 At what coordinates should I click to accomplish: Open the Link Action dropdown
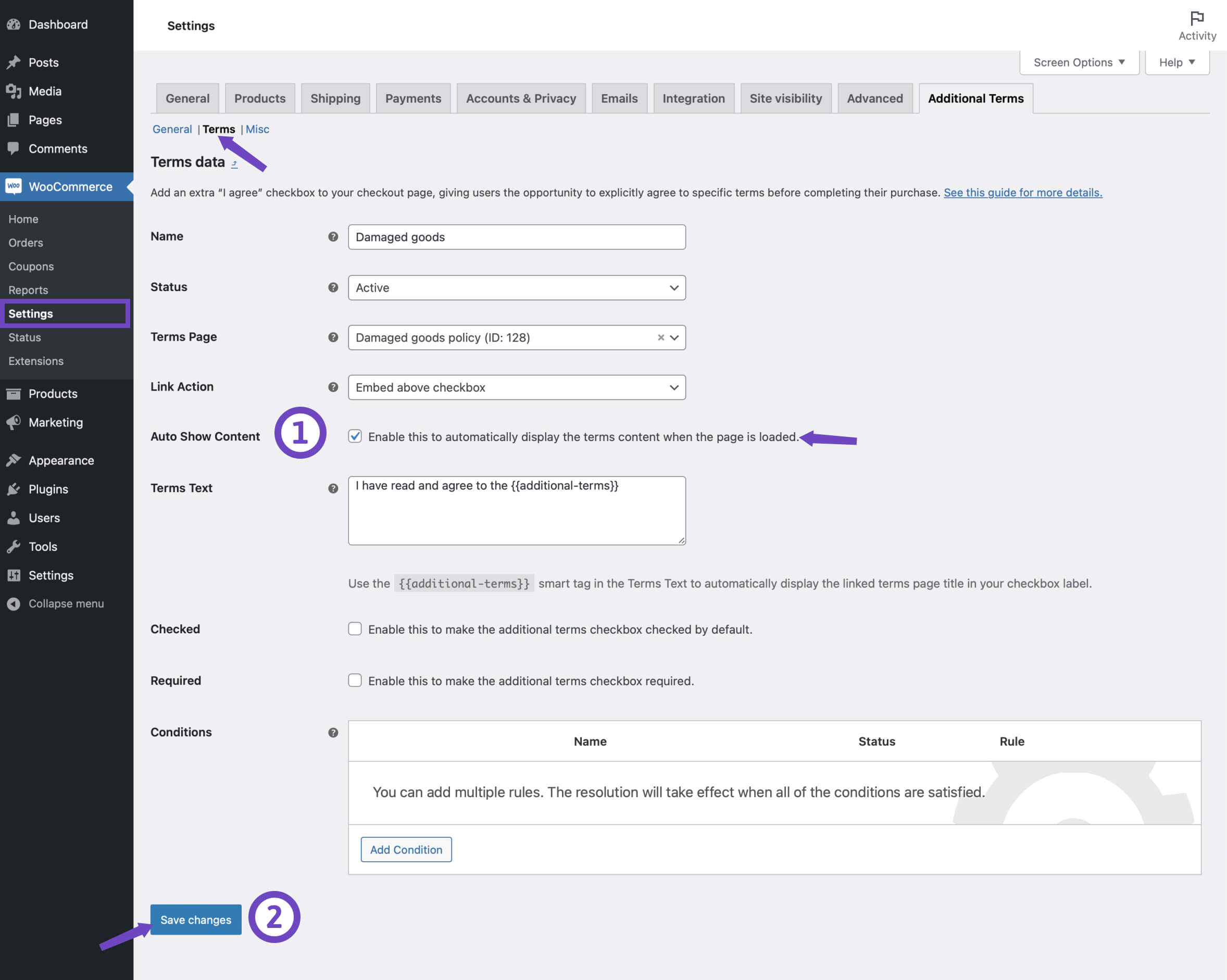coord(516,387)
